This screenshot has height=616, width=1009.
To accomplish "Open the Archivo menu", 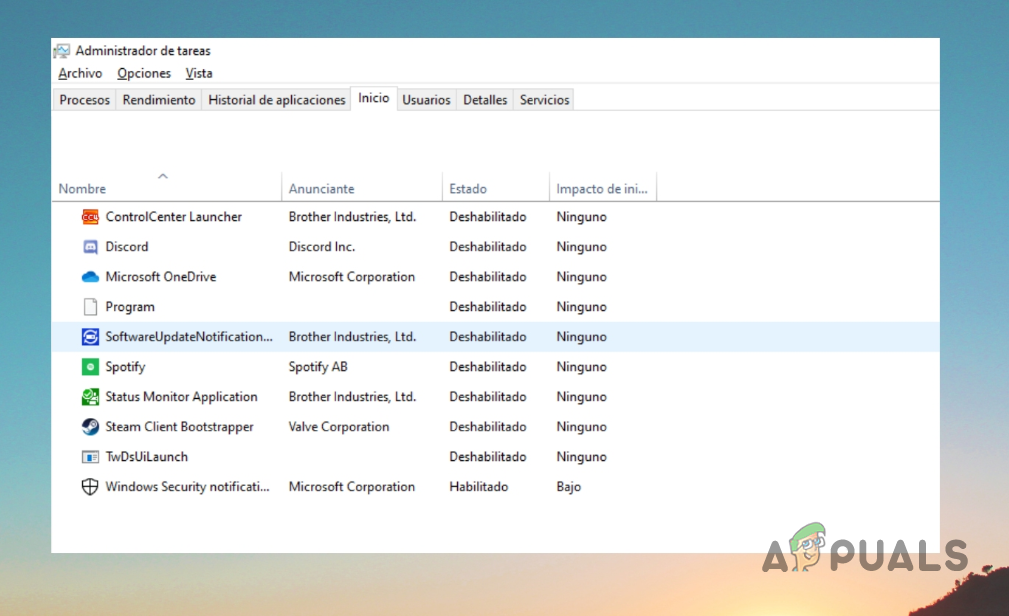I will [80, 73].
